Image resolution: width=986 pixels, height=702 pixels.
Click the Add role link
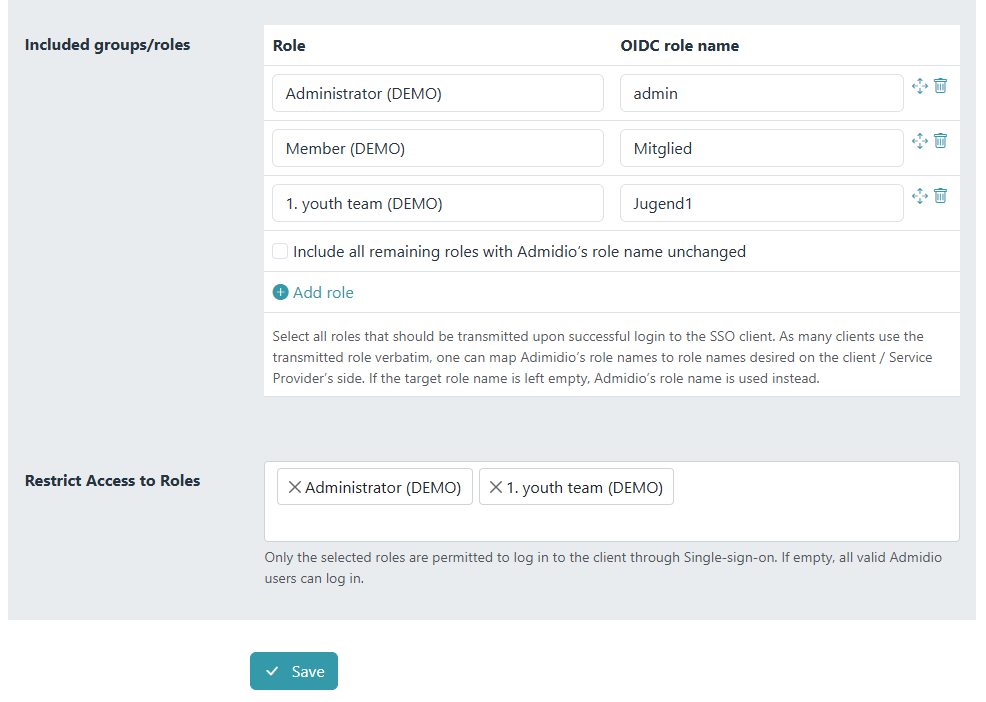(x=322, y=293)
